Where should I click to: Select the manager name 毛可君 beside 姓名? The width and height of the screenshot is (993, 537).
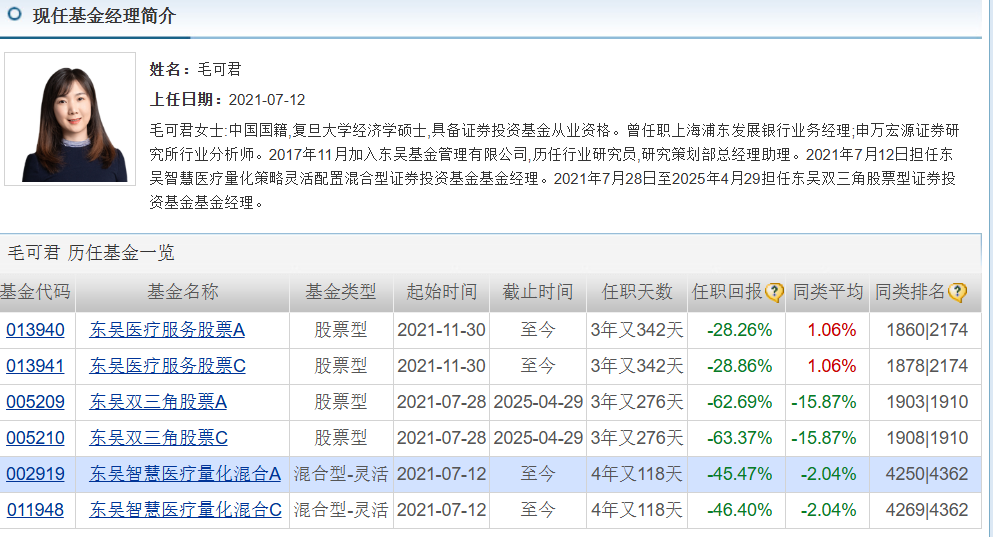click(219, 70)
